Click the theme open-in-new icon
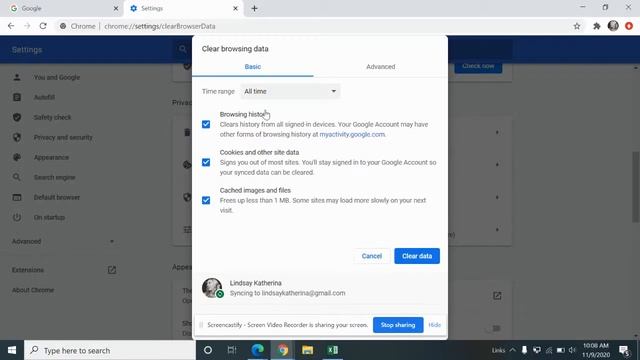Screen dimensions: 640x360 (x=497, y=296)
